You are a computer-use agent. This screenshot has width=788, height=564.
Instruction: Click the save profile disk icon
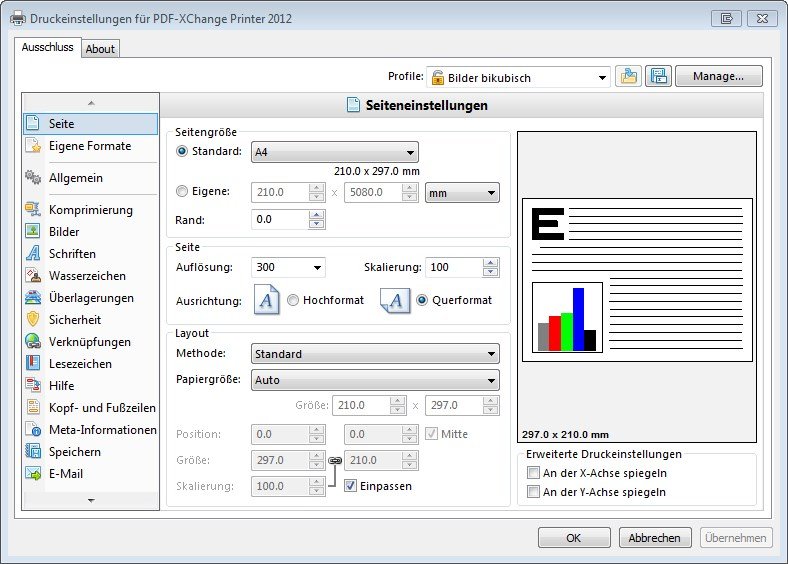pyautogui.click(x=658, y=77)
